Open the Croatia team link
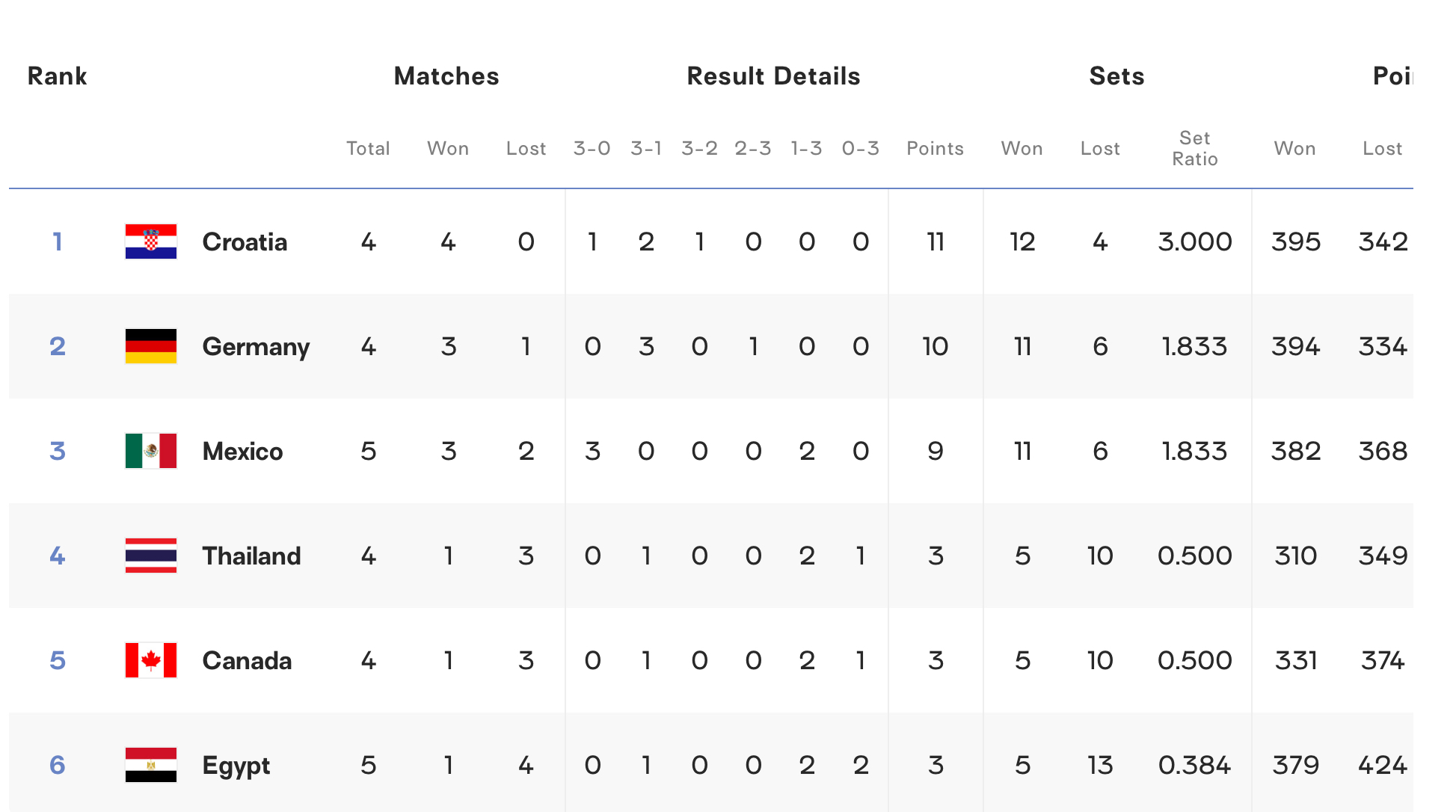 point(245,242)
